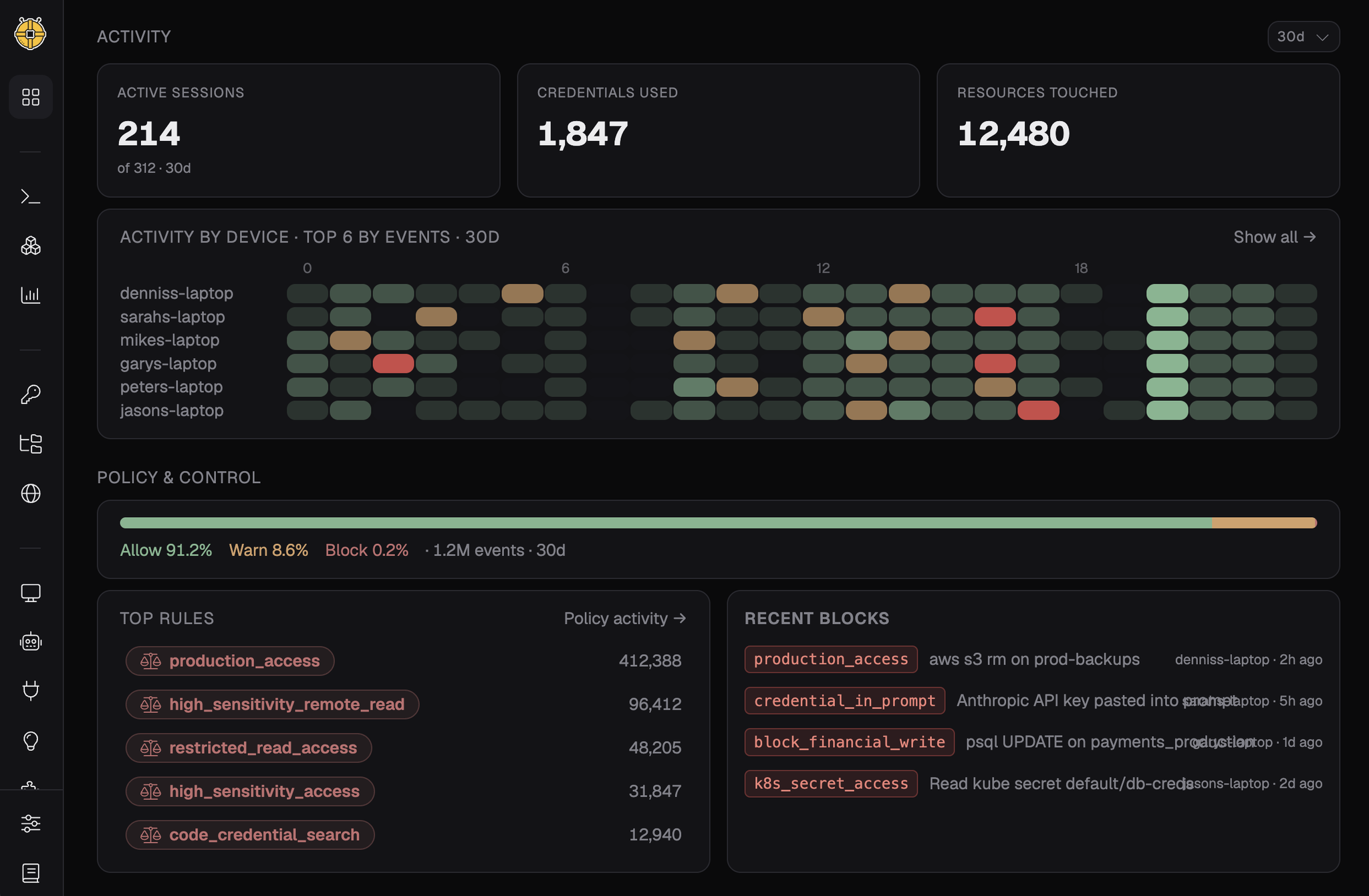Image resolution: width=1369 pixels, height=896 pixels.
Task: Click the orange app logo icon
Action: click(31, 33)
